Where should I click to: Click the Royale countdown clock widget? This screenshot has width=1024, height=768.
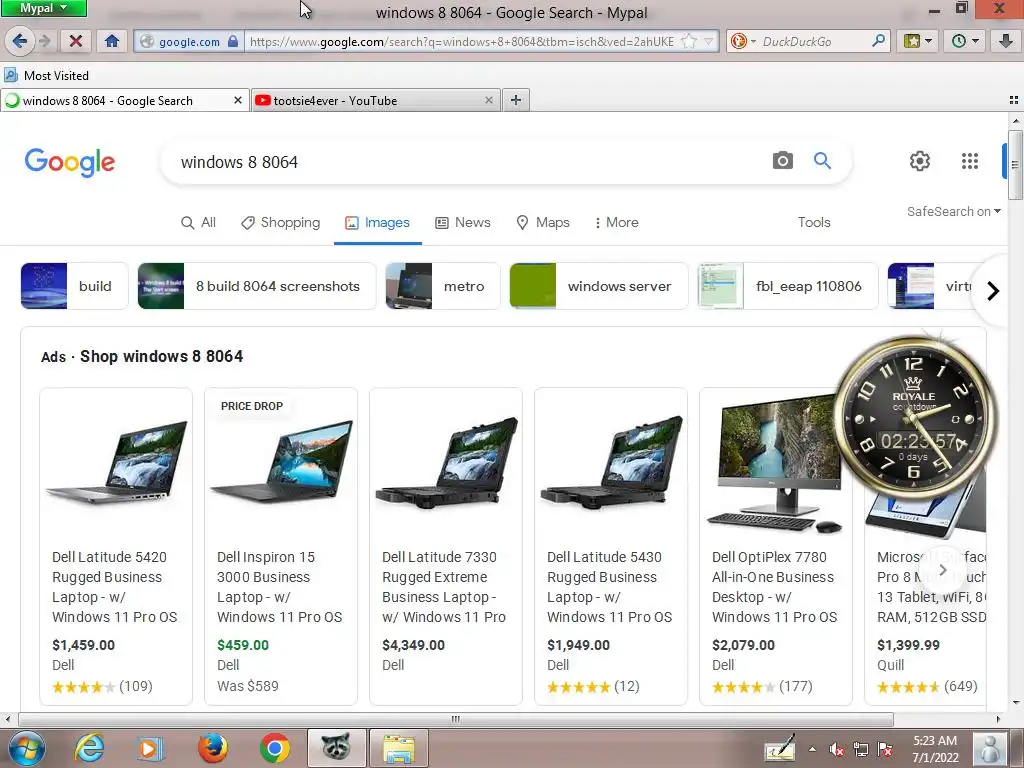pos(915,420)
